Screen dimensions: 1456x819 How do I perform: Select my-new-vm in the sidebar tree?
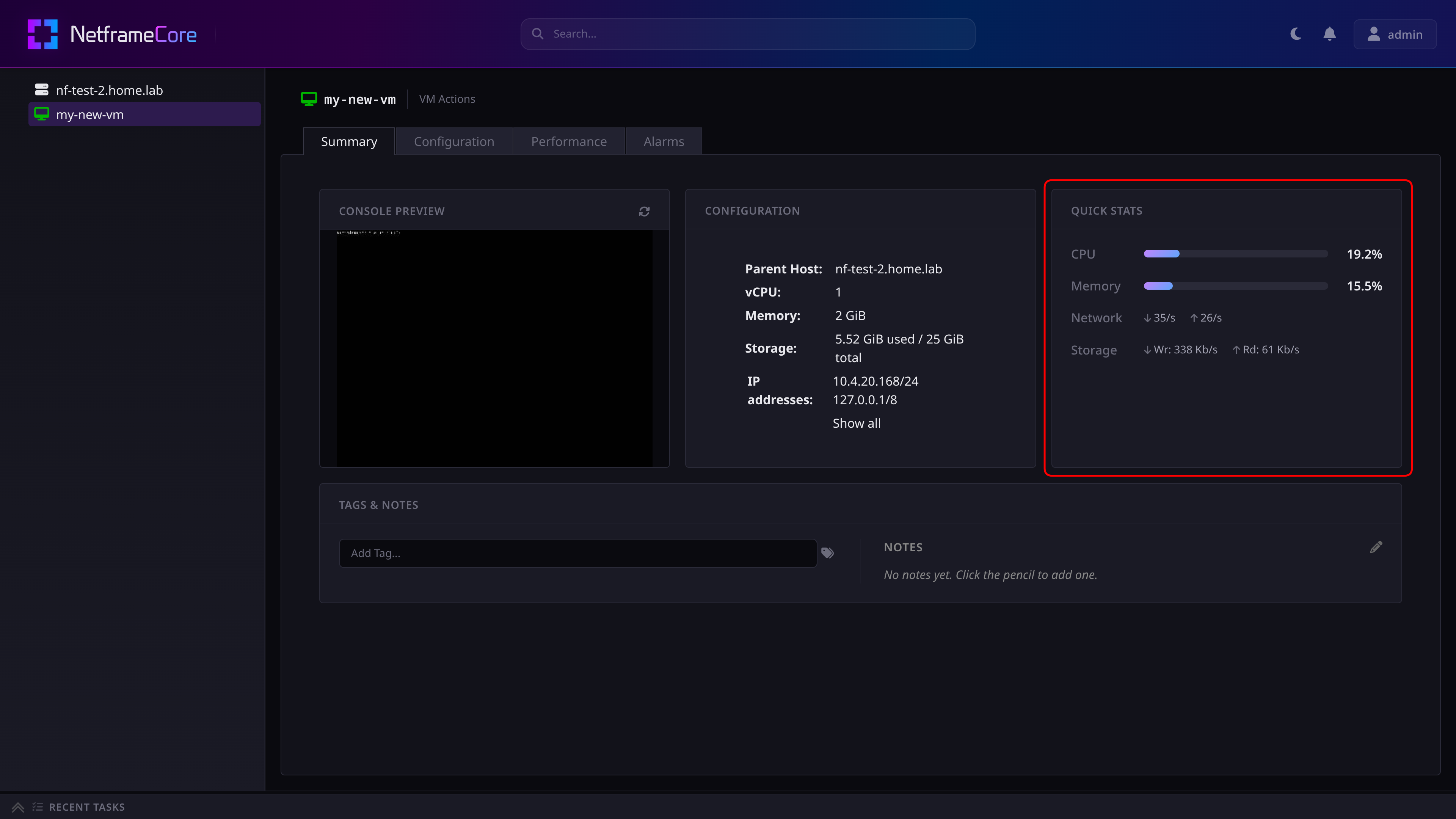(x=144, y=114)
